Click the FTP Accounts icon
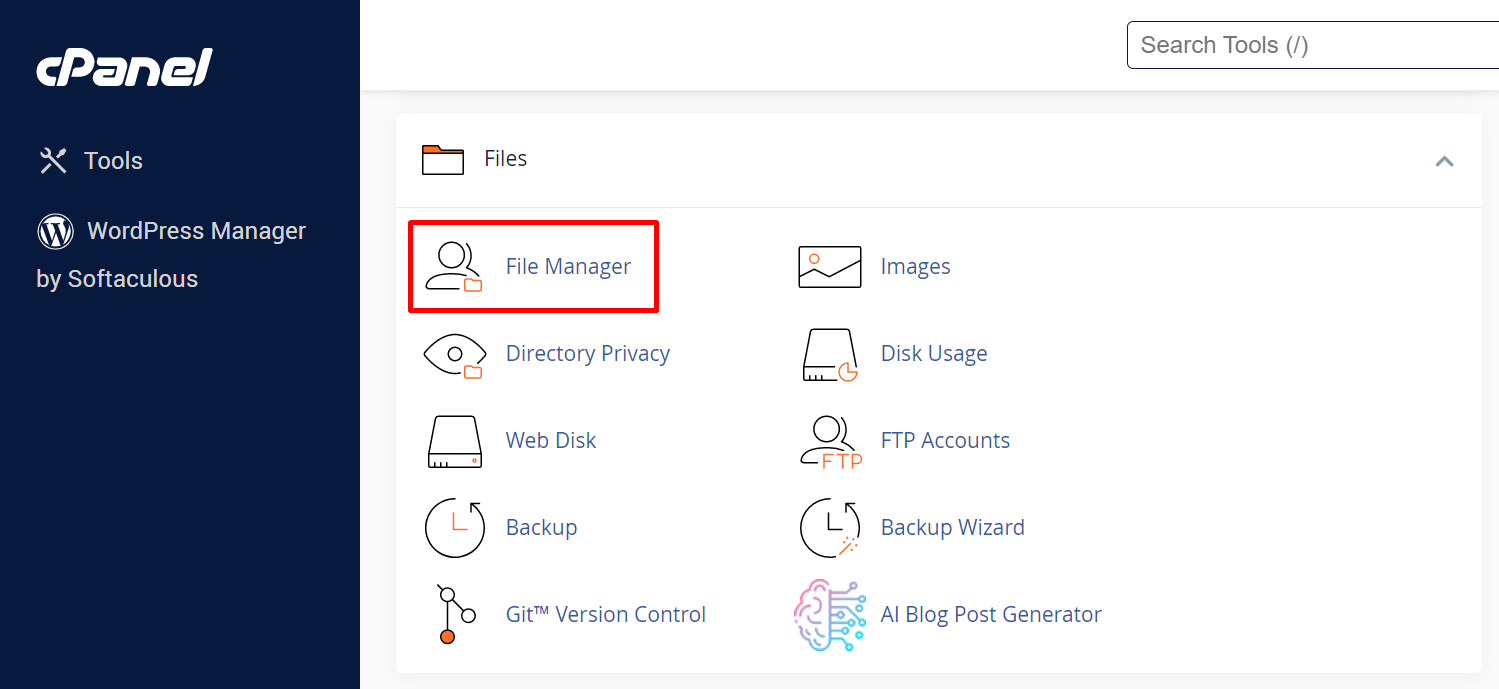1499x689 pixels. point(831,442)
